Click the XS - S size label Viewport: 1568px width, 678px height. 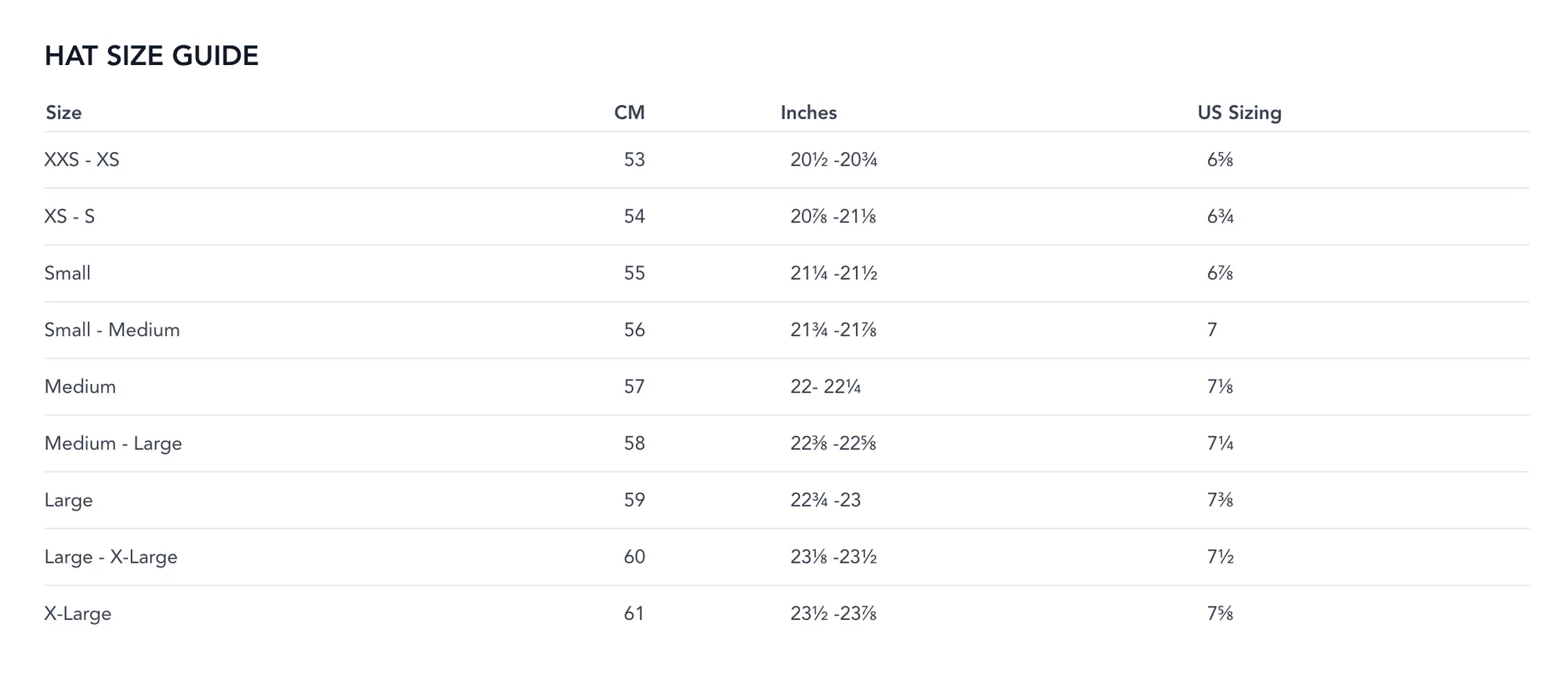pyautogui.click(x=69, y=216)
